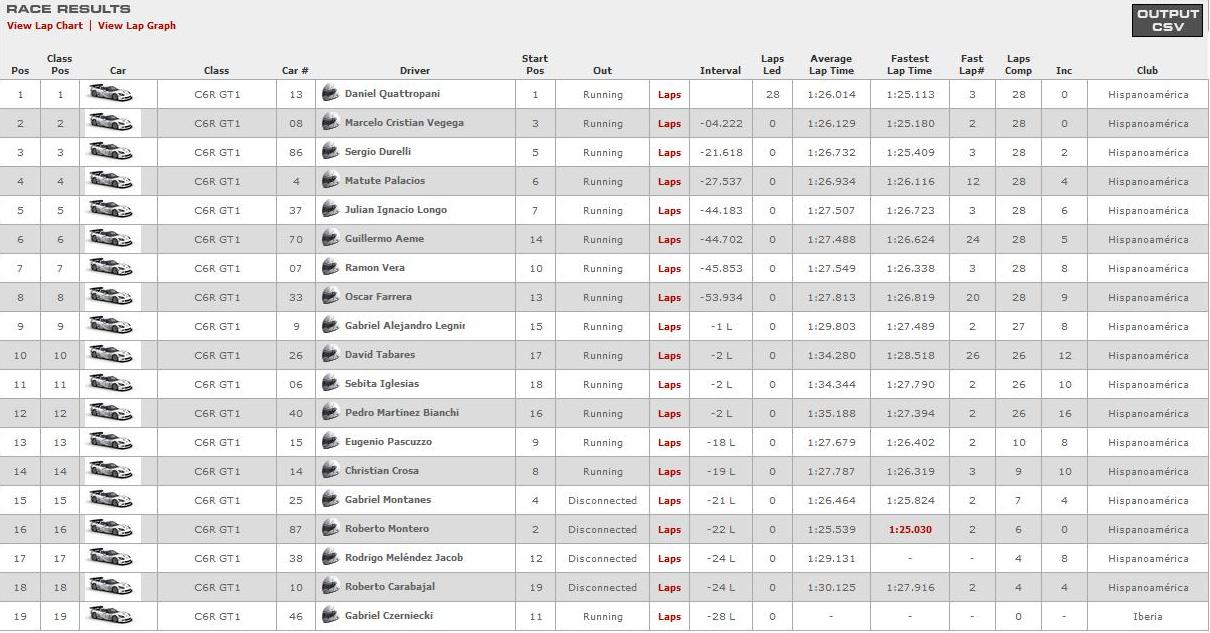The height and width of the screenshot is (633, 1210).
Task: Open Laps link for Guillermo Aeme
Action: pyautogui.click(x=669, y=240)
